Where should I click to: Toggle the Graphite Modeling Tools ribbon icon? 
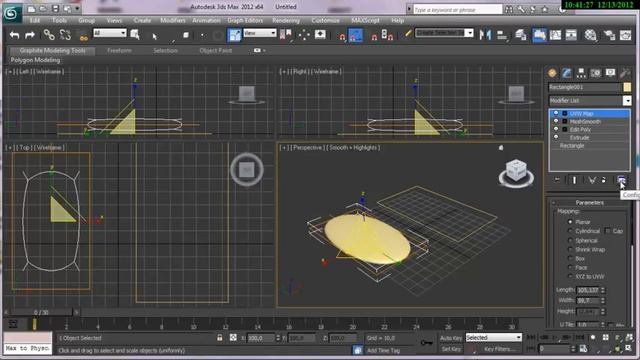(539, 35)
